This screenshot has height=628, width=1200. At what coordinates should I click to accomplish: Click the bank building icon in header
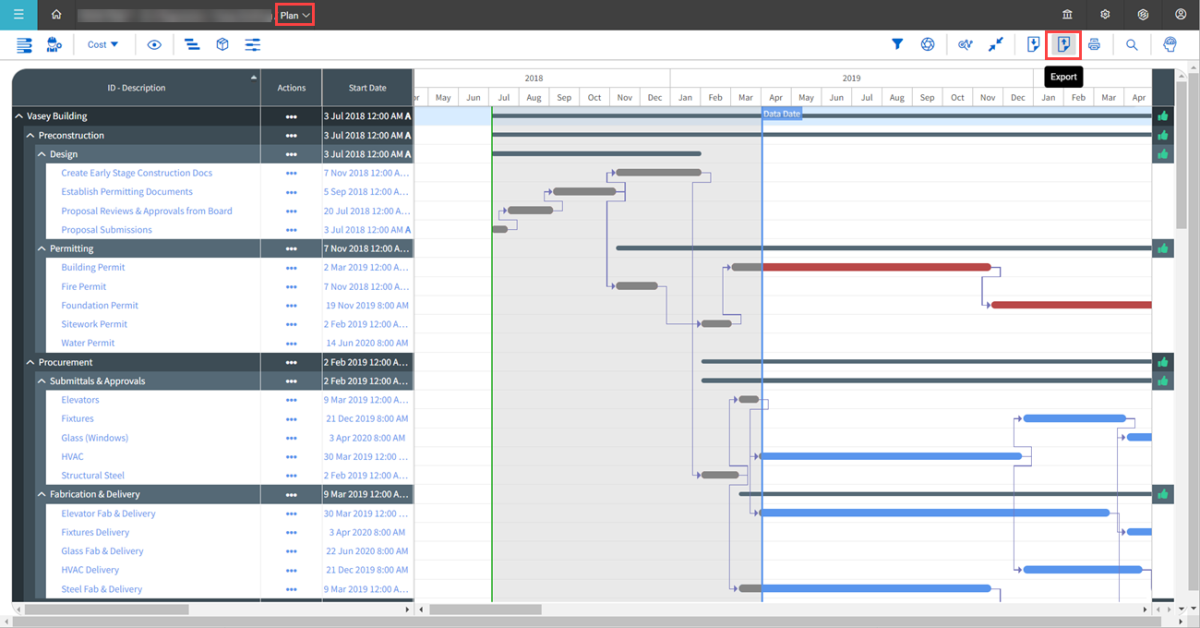pyautogui.click(x=1068, y=15)
